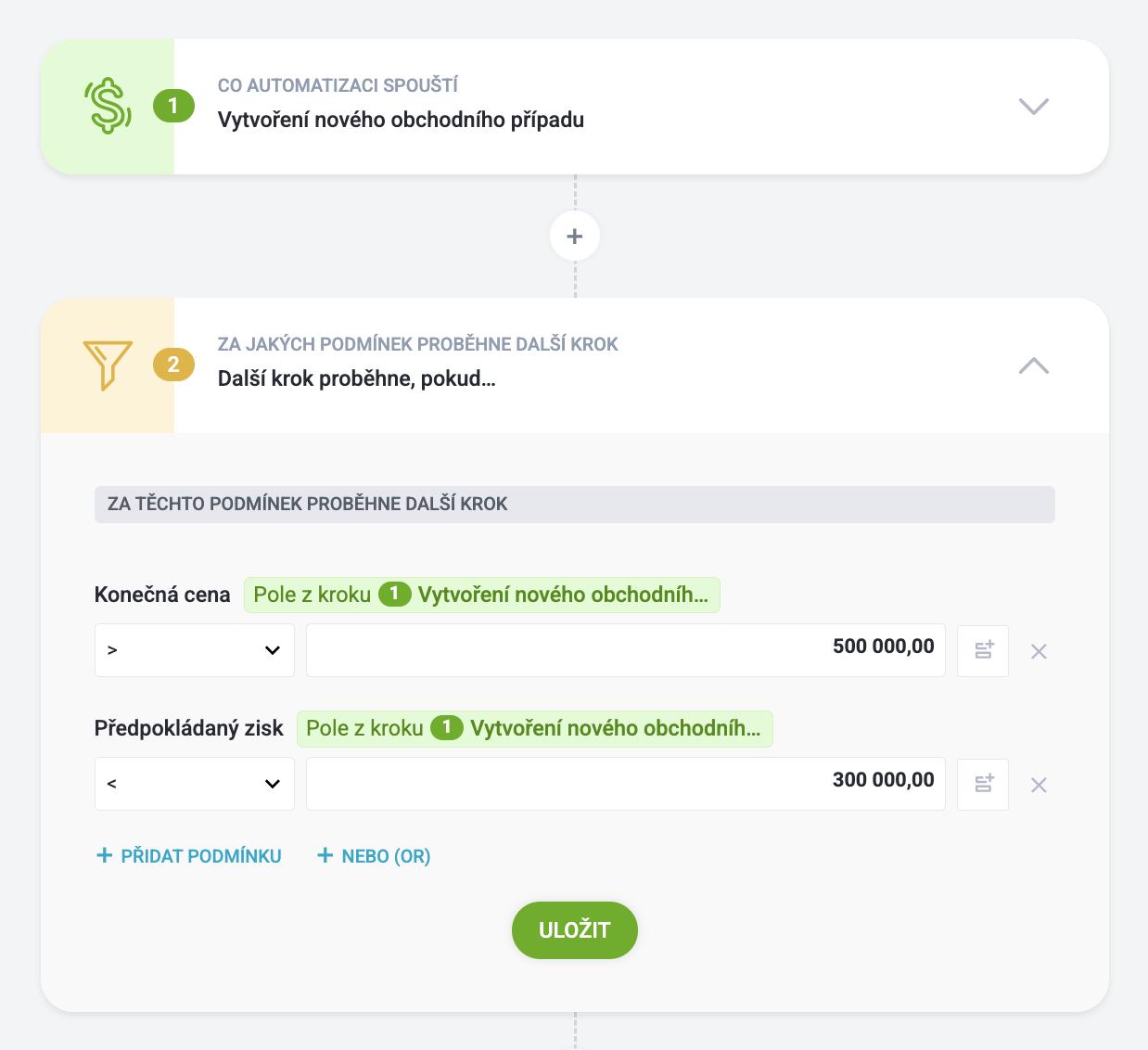The height and width of the screenshot is (1050, 1148).
Task: Click the Konečná cena field source tag
Action: [481, 595]
